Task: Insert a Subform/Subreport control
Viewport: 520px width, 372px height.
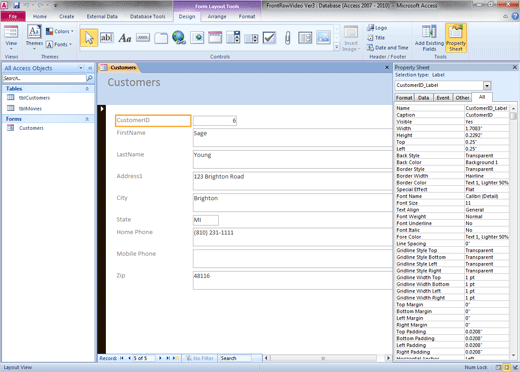Action: click(x=305, y=38)
